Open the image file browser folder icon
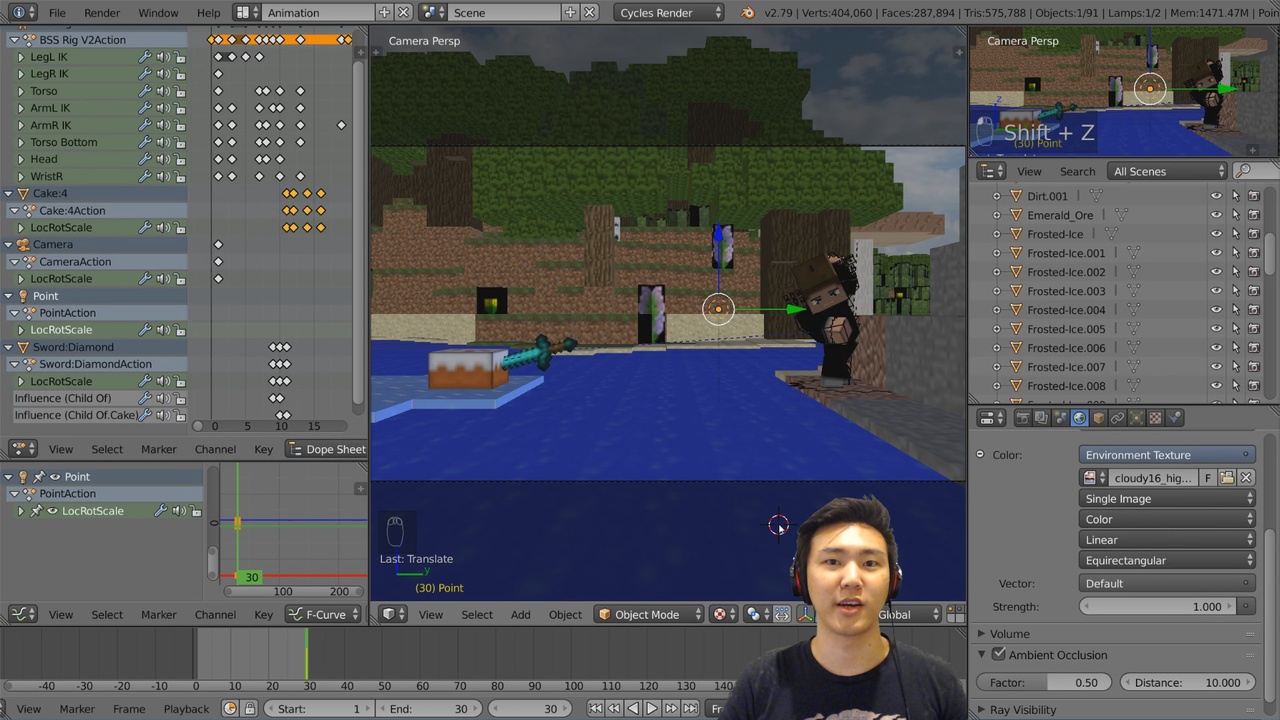Viewport: 1280px width, 720px height. [1227, 478]
